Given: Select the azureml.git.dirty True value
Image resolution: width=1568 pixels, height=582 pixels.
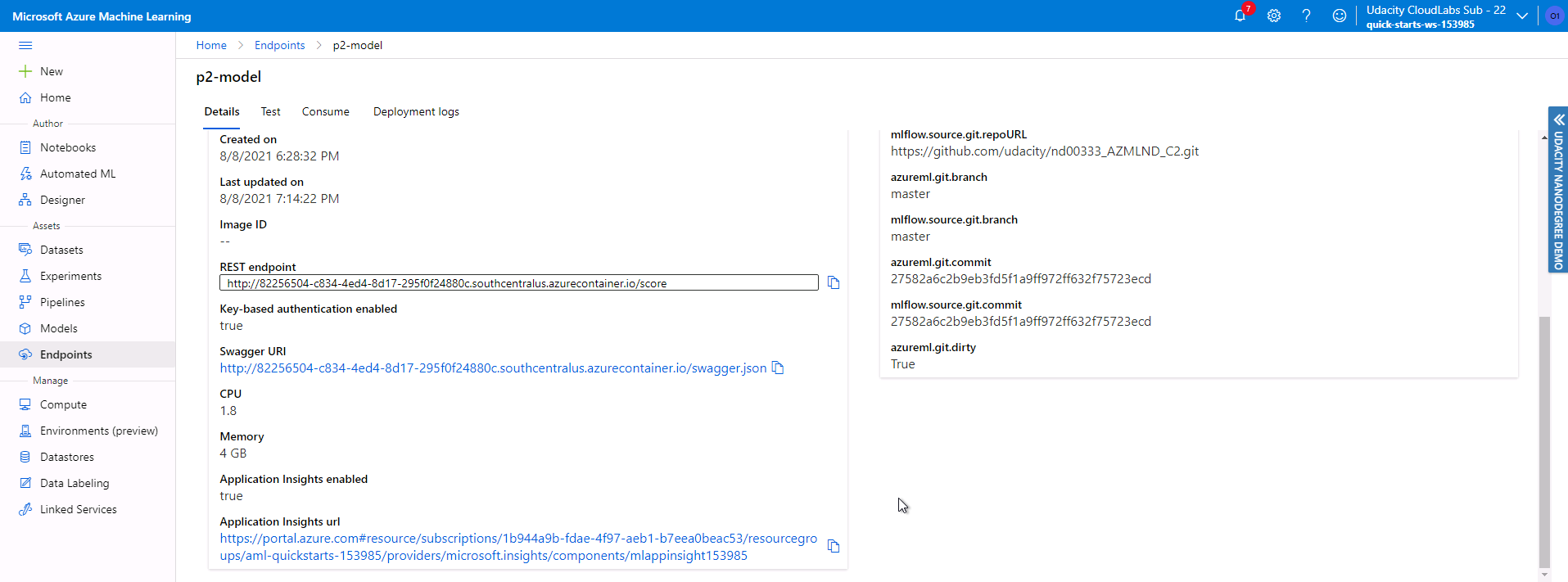Looking at the screenshot, I should pos(903,364).
